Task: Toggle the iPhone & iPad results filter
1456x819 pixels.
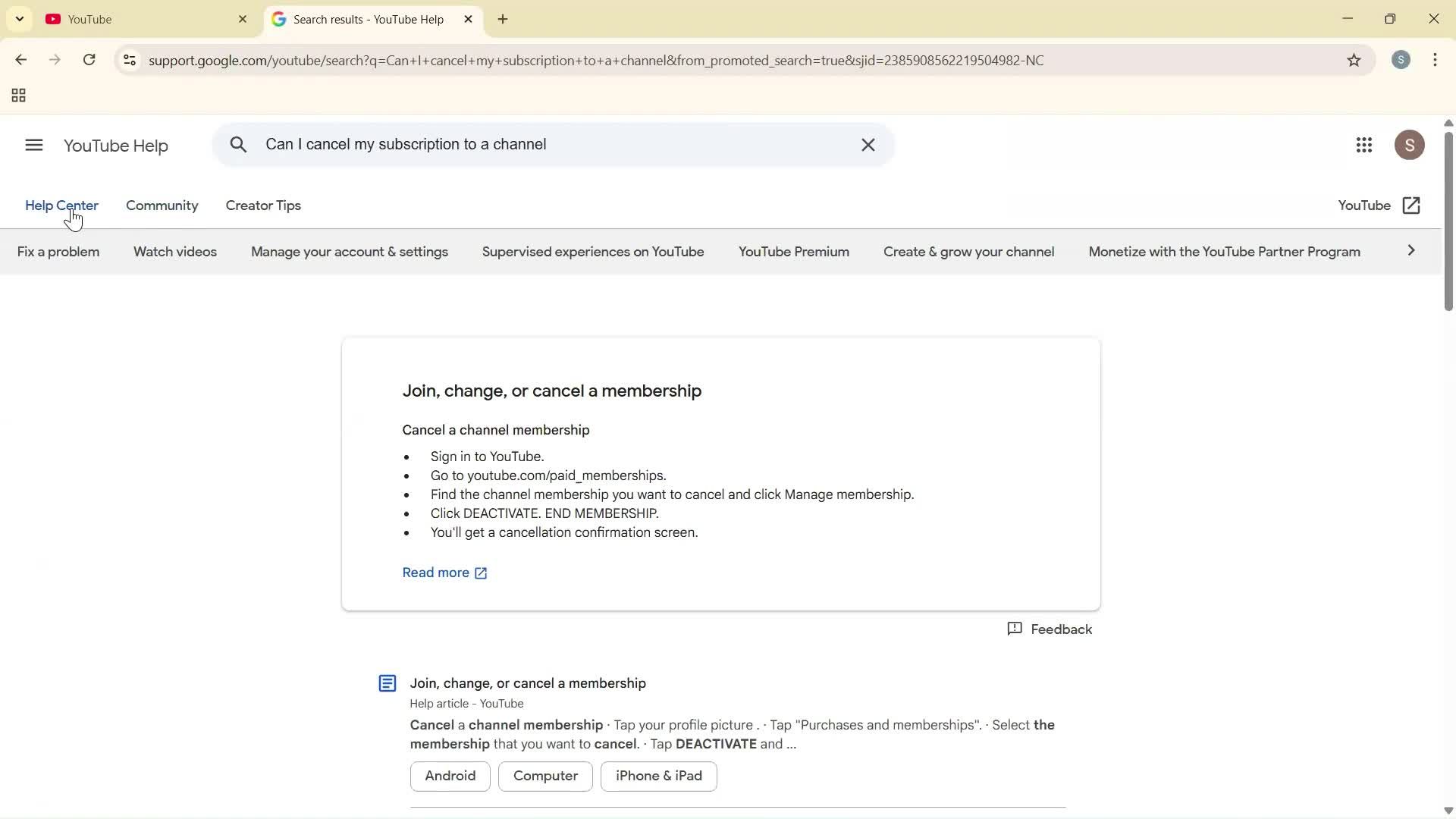Action: coord(657,776)
